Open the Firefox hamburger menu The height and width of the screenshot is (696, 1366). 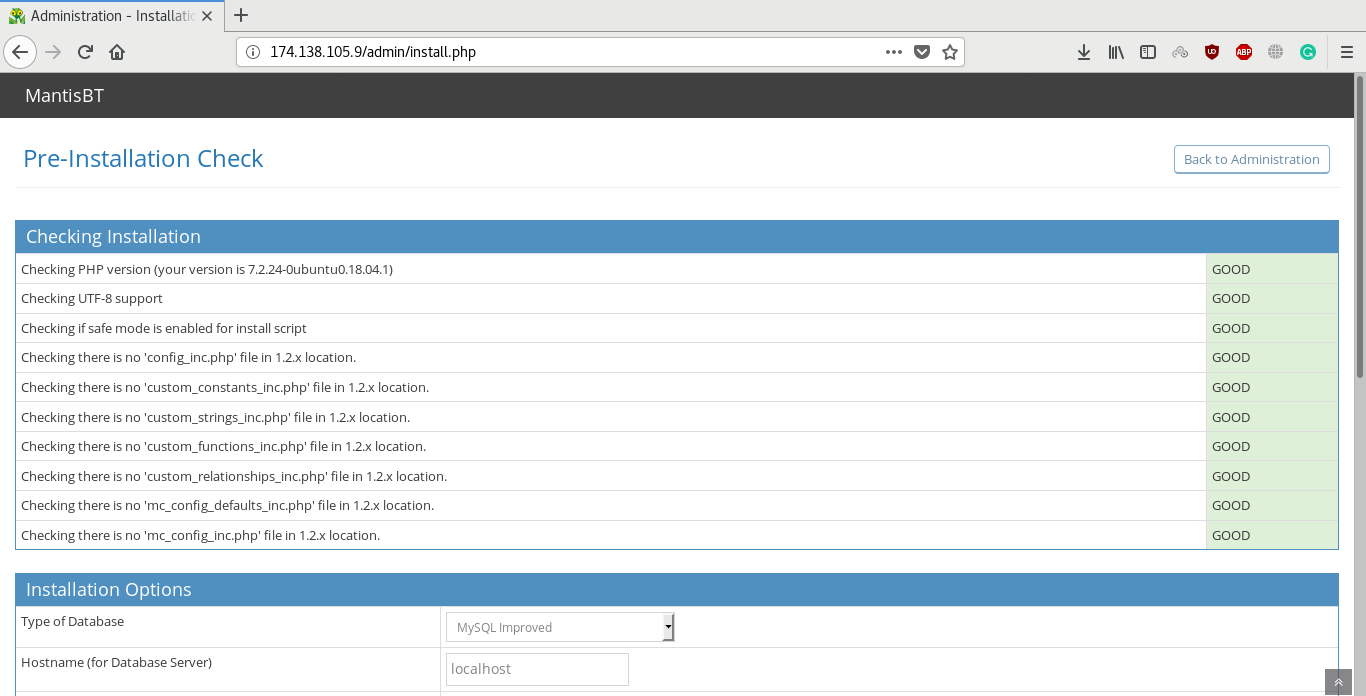click(x=1346, y=52)
